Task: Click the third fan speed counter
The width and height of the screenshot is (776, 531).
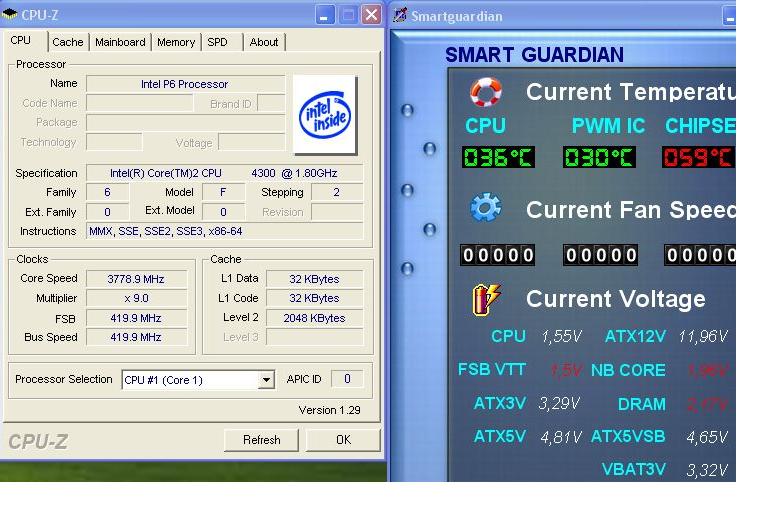Action: point(700,255)
